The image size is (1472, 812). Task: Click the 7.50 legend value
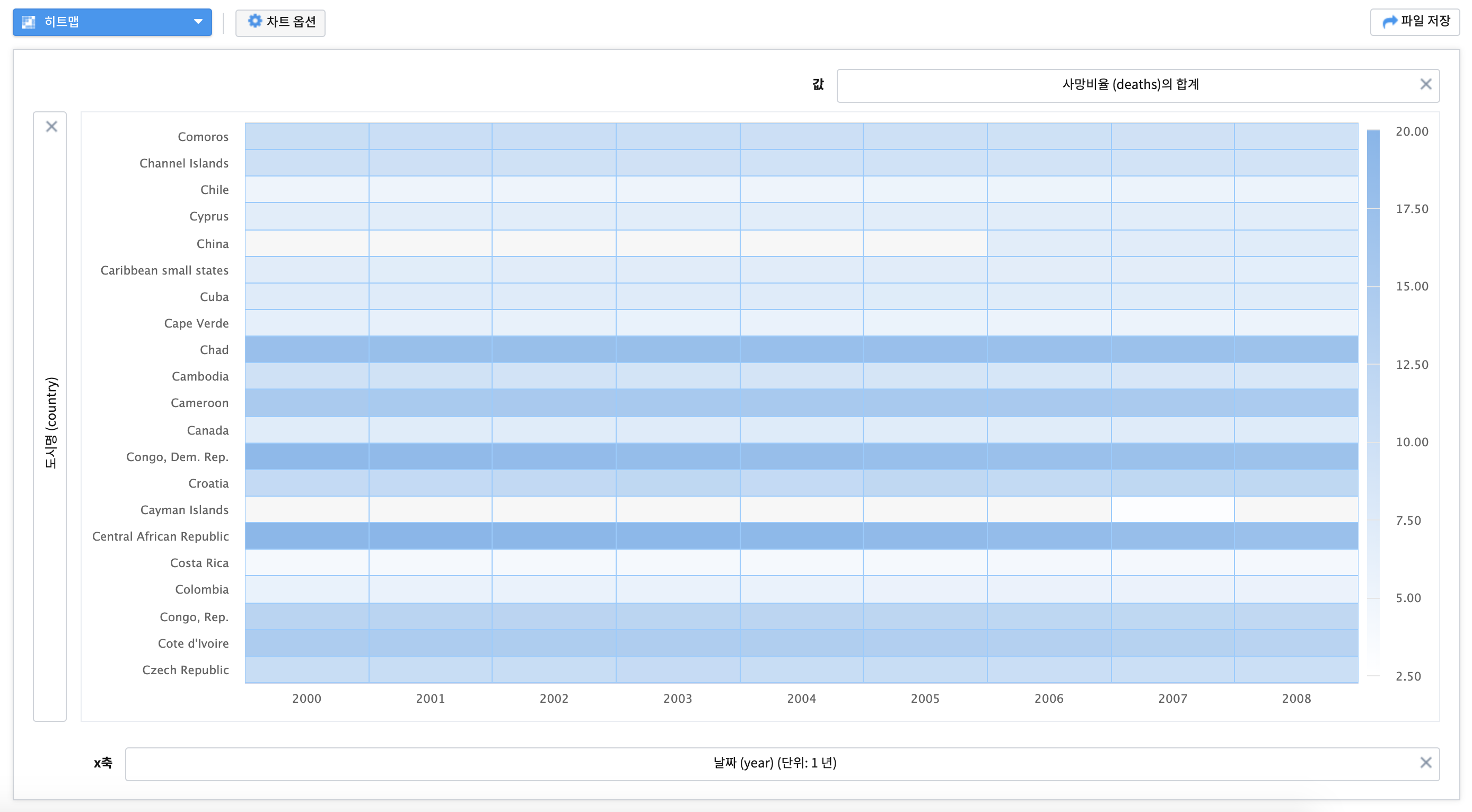pyautogui.click(x=1408, y=521)
